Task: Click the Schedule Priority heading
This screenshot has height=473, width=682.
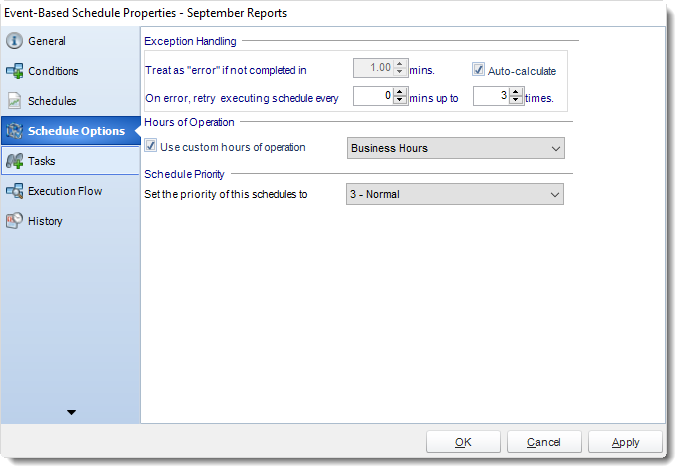Action: 184,174
